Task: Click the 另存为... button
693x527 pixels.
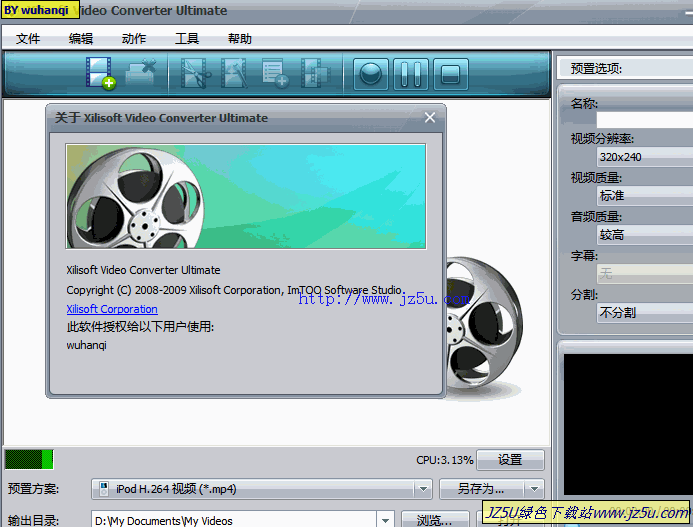Action: [481, 489]
